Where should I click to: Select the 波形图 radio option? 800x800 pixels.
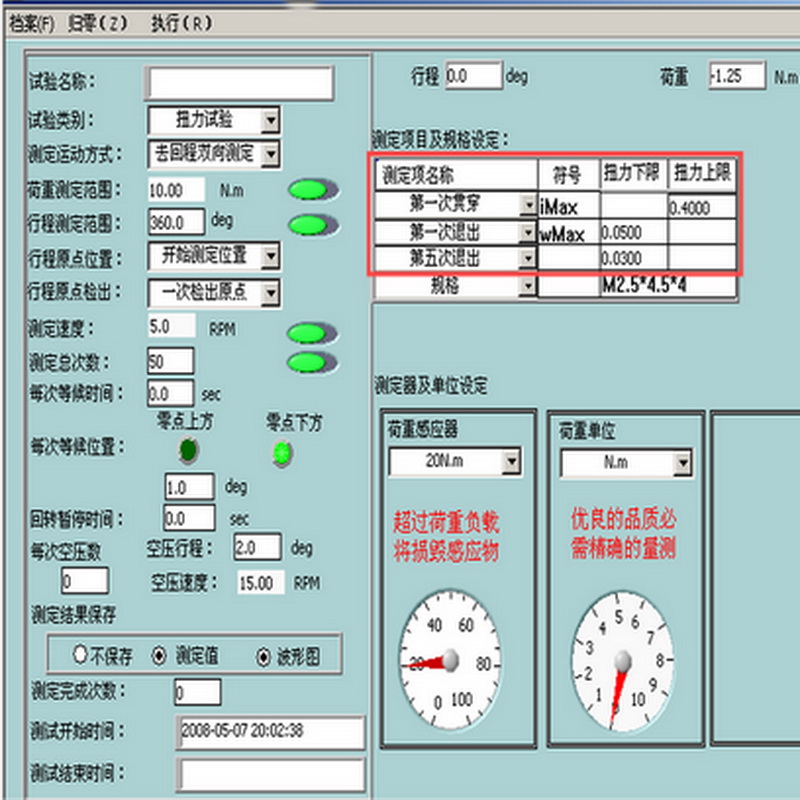point(263,656)
